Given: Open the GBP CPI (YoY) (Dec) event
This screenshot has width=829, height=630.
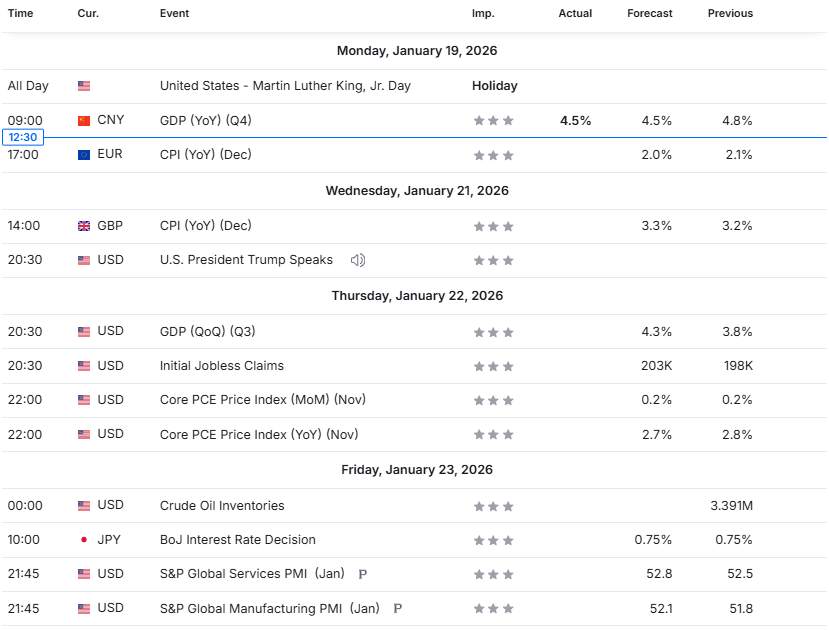Looking at the screenshot, I should (x=205, y=226).
